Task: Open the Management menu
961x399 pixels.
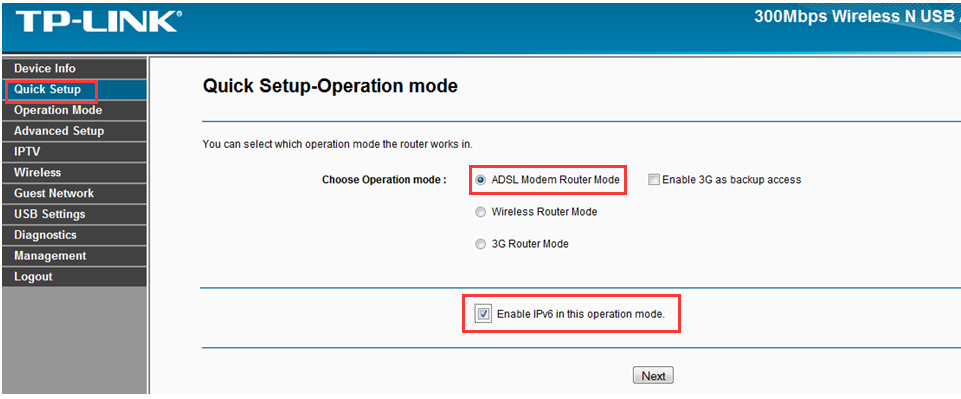Action: click(74, 256)
